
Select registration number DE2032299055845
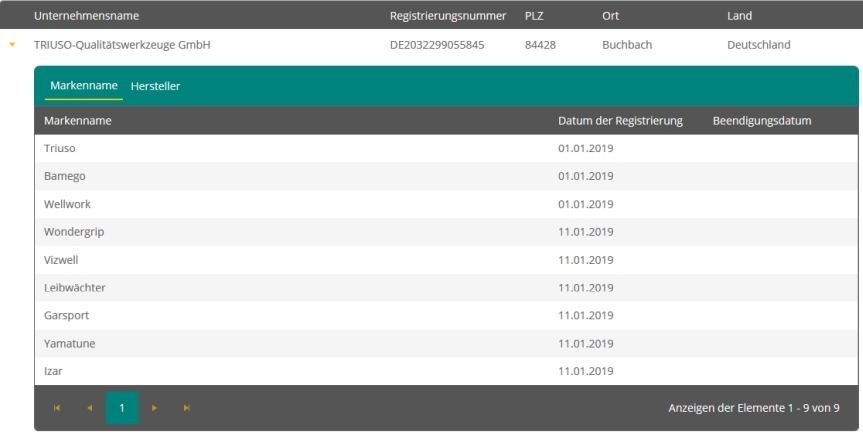coord(437,45)
